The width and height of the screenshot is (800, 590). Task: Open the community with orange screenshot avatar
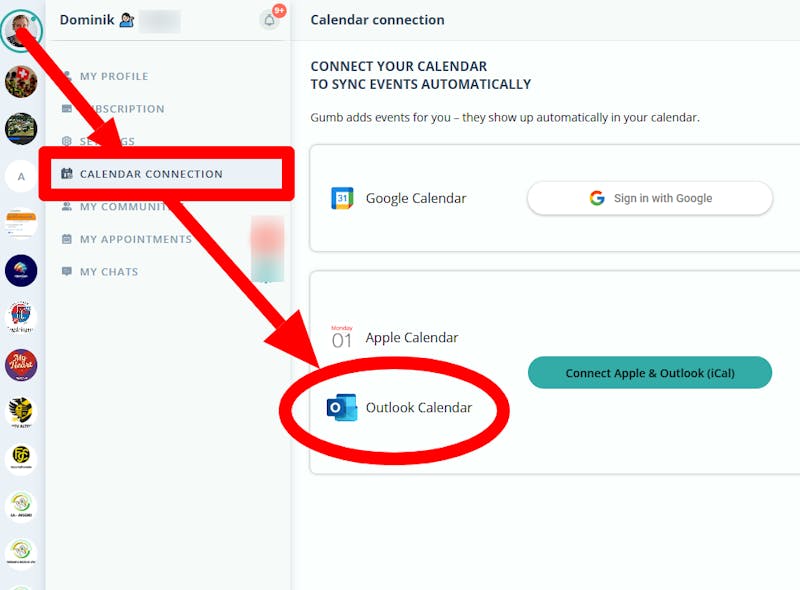(x=21, y=223)
